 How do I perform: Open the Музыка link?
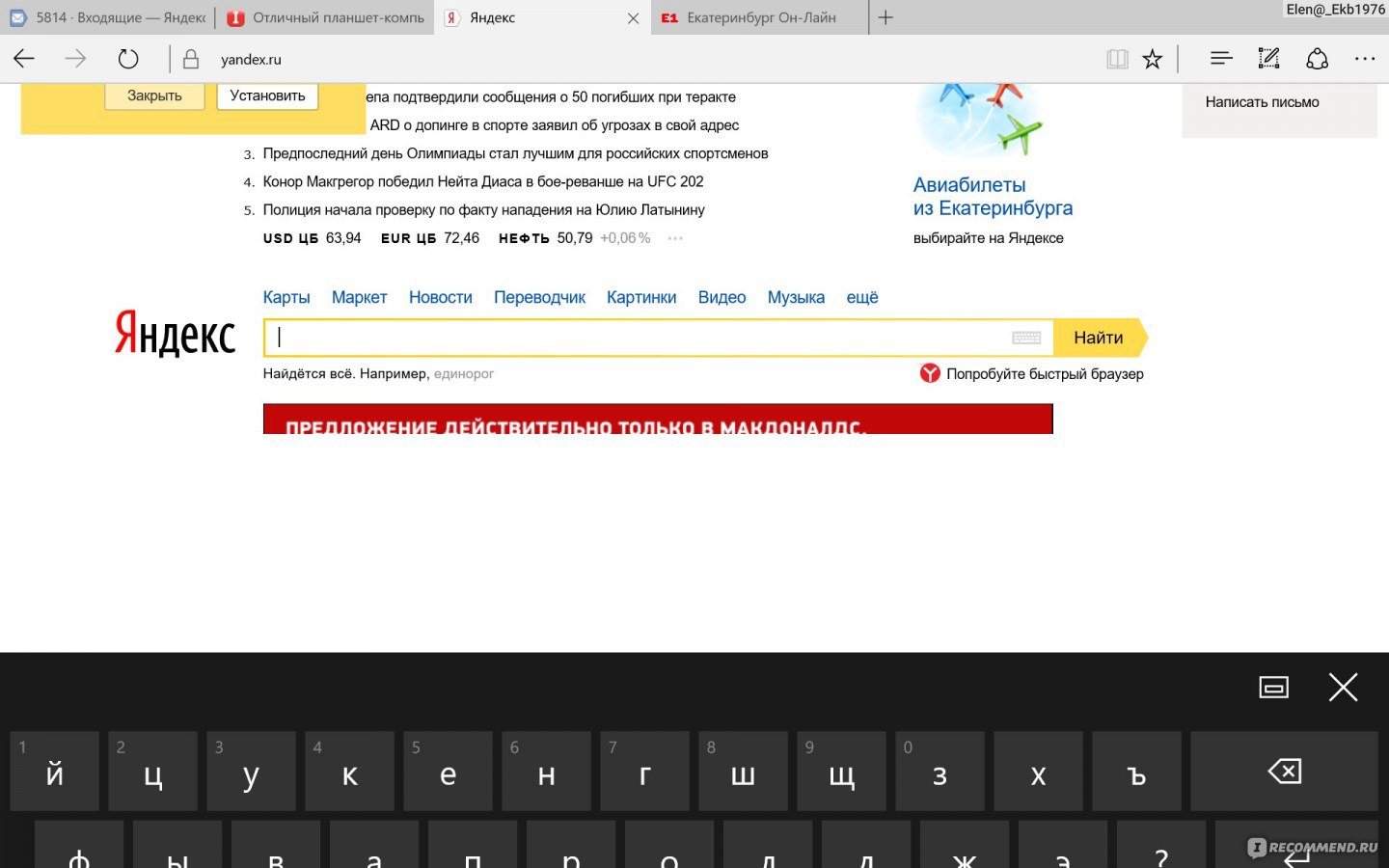(796, 297)
